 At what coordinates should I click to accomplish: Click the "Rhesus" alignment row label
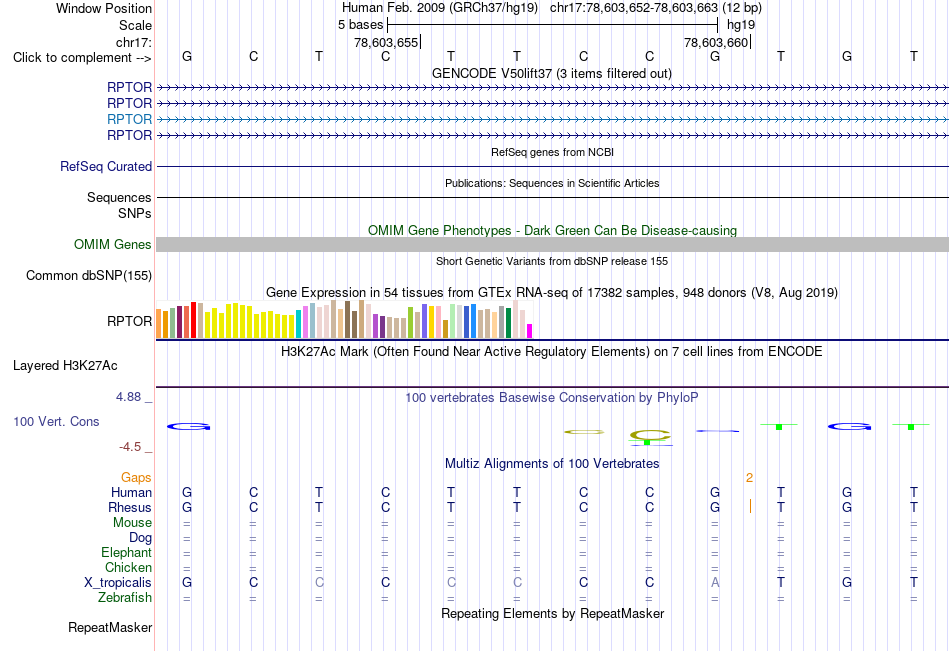click(x=130, y=507)
